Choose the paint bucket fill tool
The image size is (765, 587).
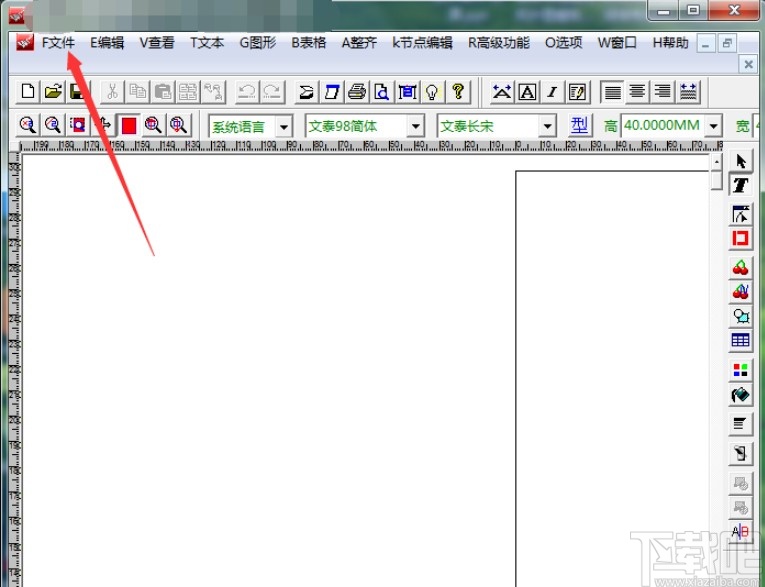click(x=740, y=394)
